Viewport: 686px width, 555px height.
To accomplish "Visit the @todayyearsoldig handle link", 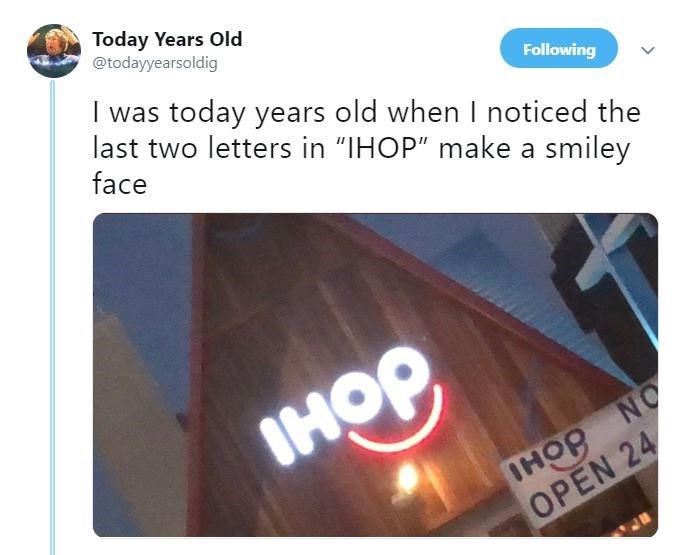I will pos(155,64).
